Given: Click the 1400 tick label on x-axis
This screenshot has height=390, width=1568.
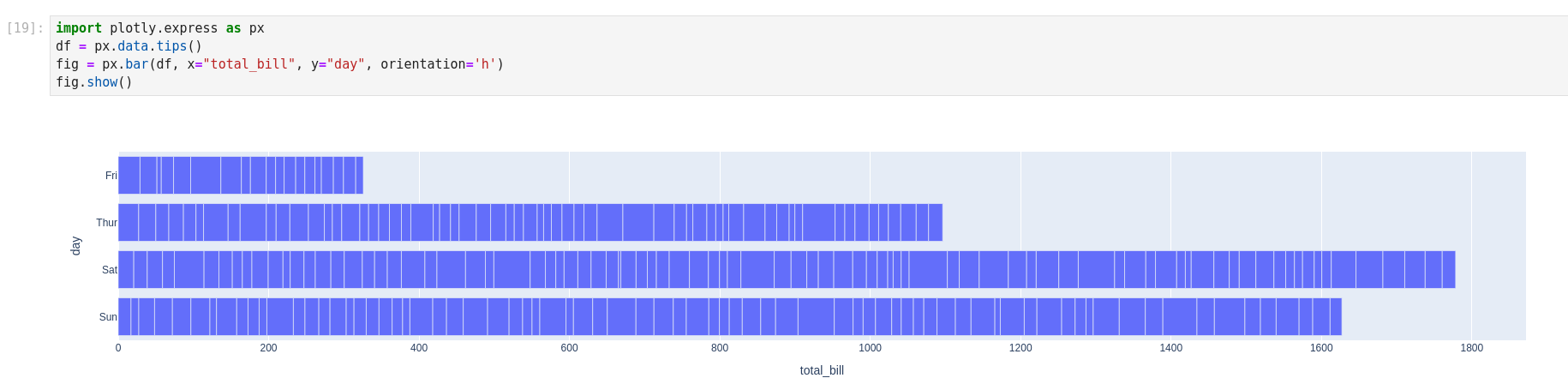Looking at the screenshot, I should pyautogui.click(x=1170, y=348).
